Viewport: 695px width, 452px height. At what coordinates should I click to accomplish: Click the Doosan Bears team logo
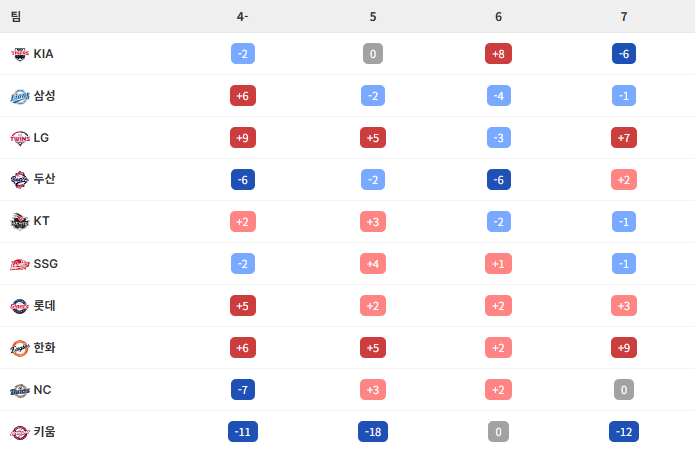(20, 180)
